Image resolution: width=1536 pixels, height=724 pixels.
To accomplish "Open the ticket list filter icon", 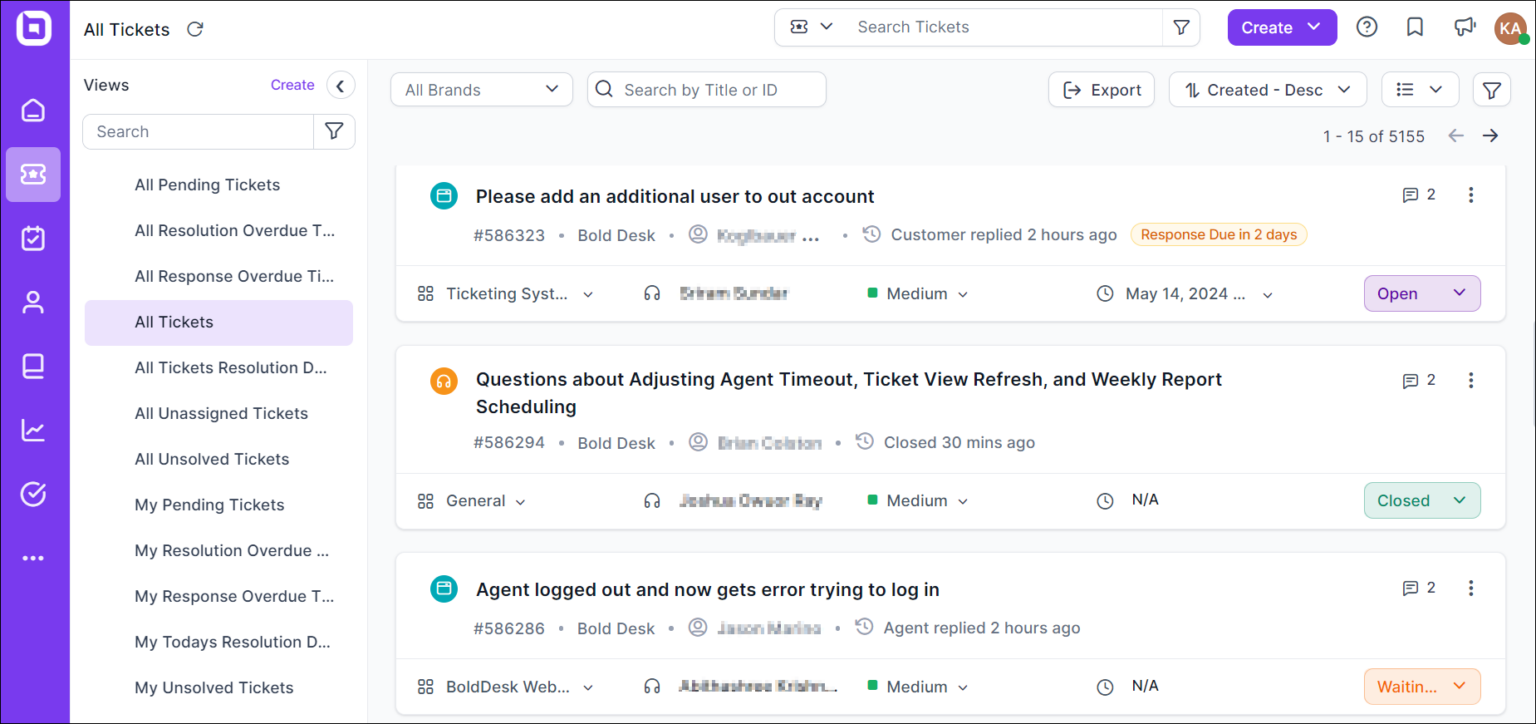I will [x=1491, y=90].
